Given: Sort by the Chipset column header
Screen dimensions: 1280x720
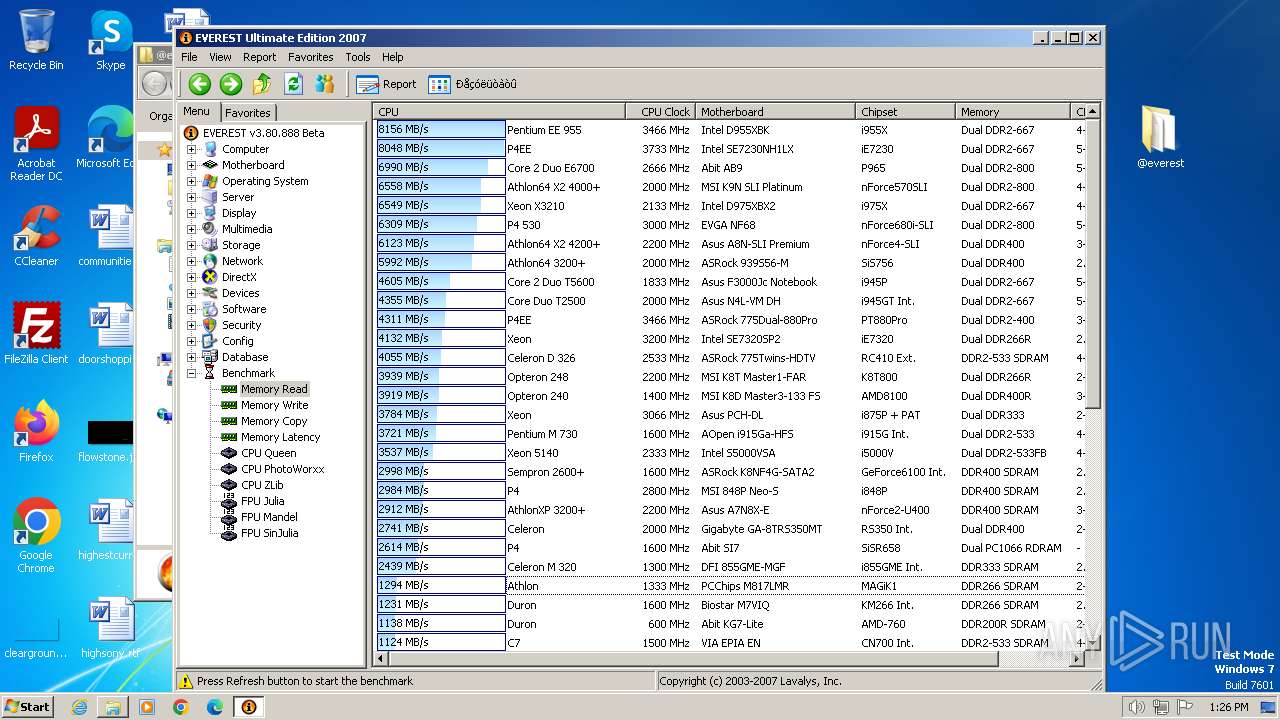Looking at the screenshot, I should pos(906,112).
